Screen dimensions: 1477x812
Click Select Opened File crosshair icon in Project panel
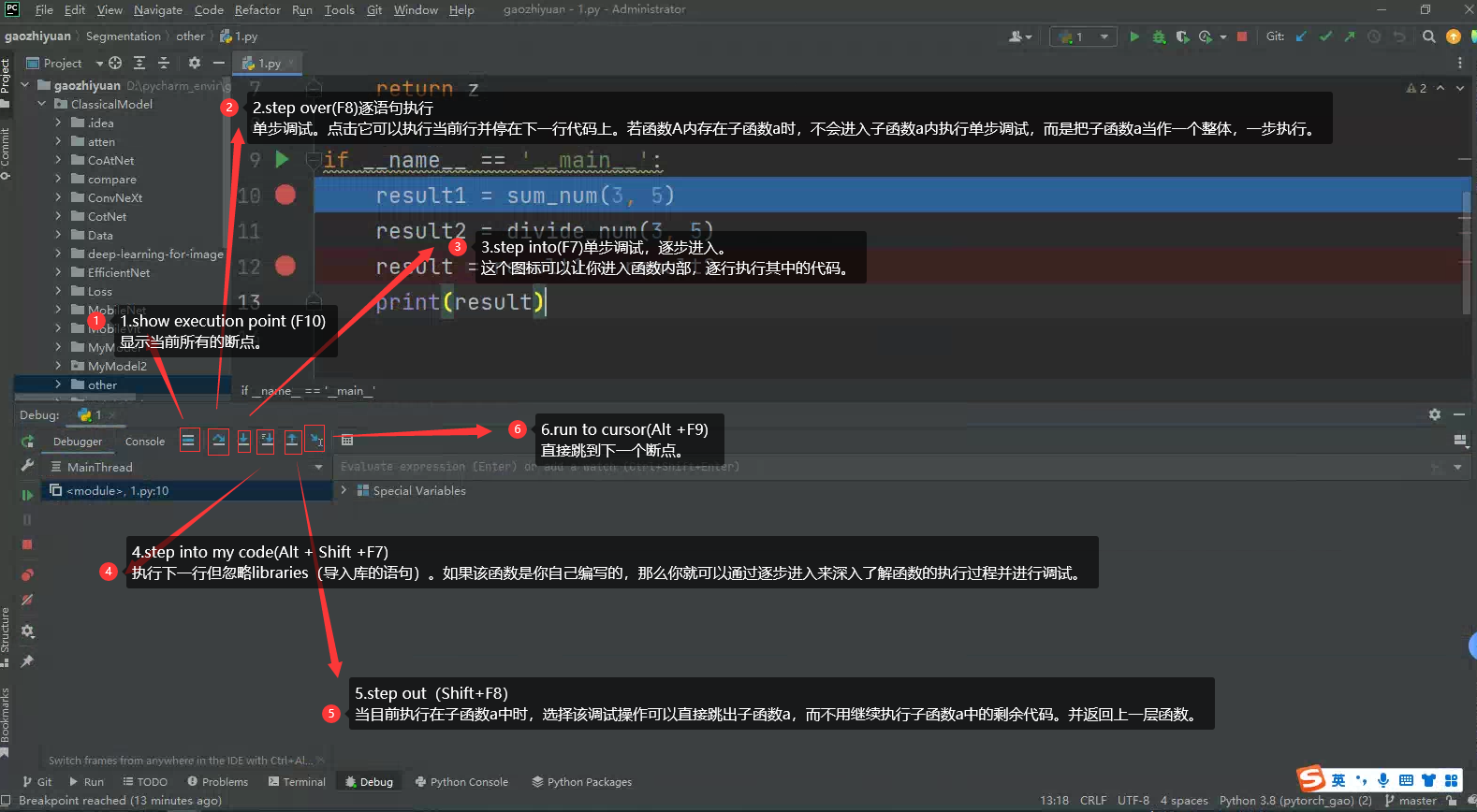click(115, 63)
